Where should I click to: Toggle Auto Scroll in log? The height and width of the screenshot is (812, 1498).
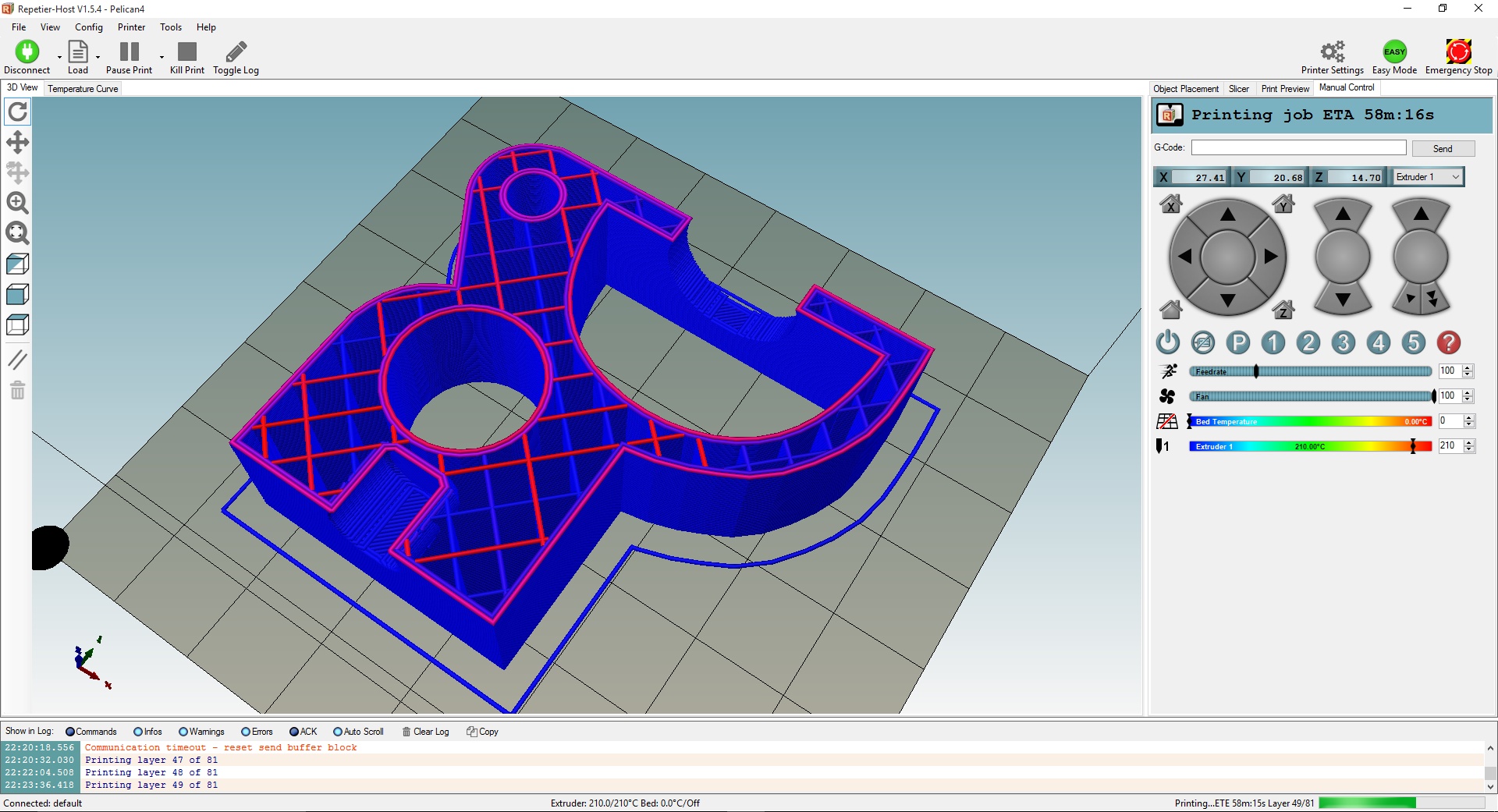[x=358, y=732]
